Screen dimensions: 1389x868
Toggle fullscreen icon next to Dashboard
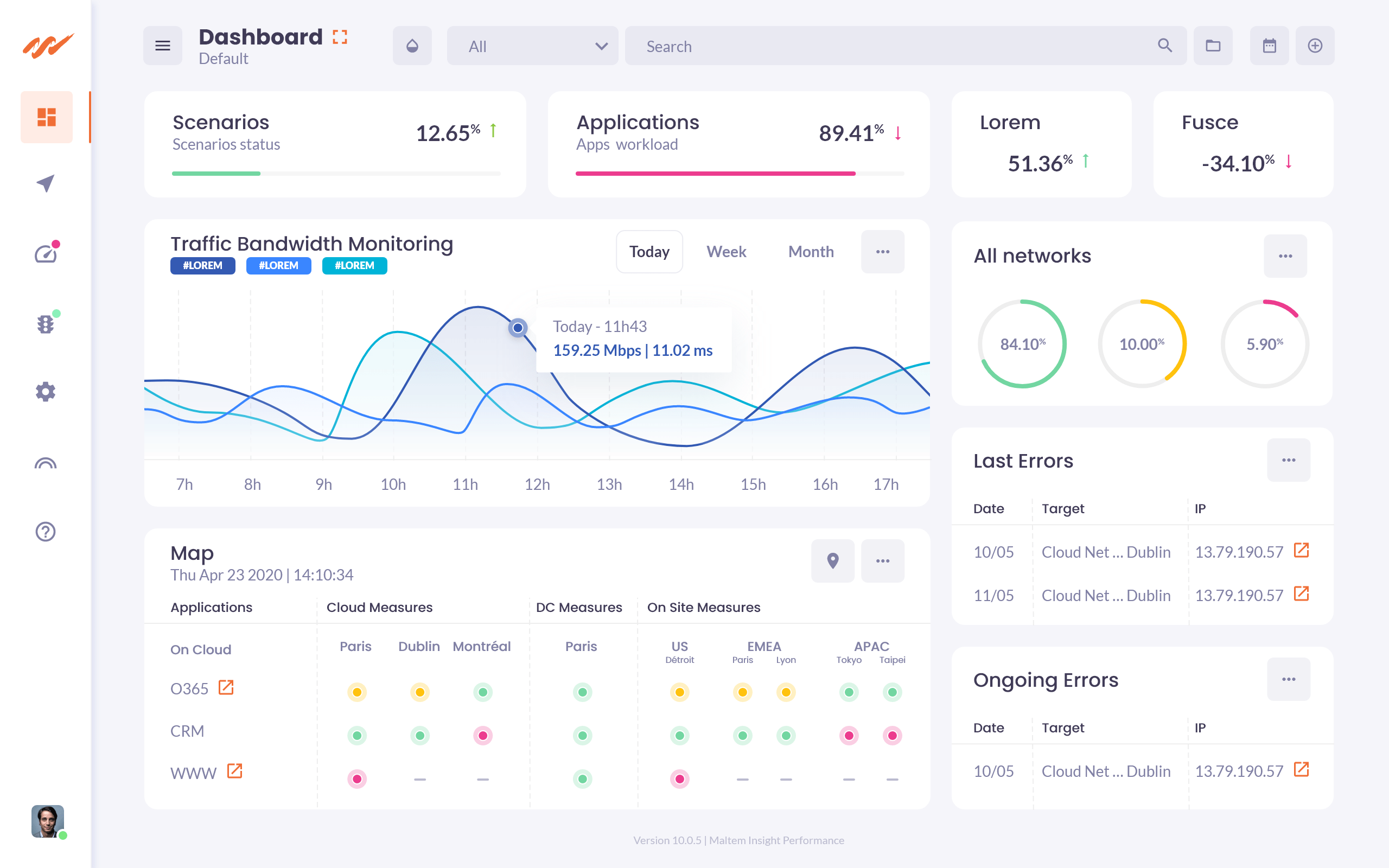pos(340,37)
